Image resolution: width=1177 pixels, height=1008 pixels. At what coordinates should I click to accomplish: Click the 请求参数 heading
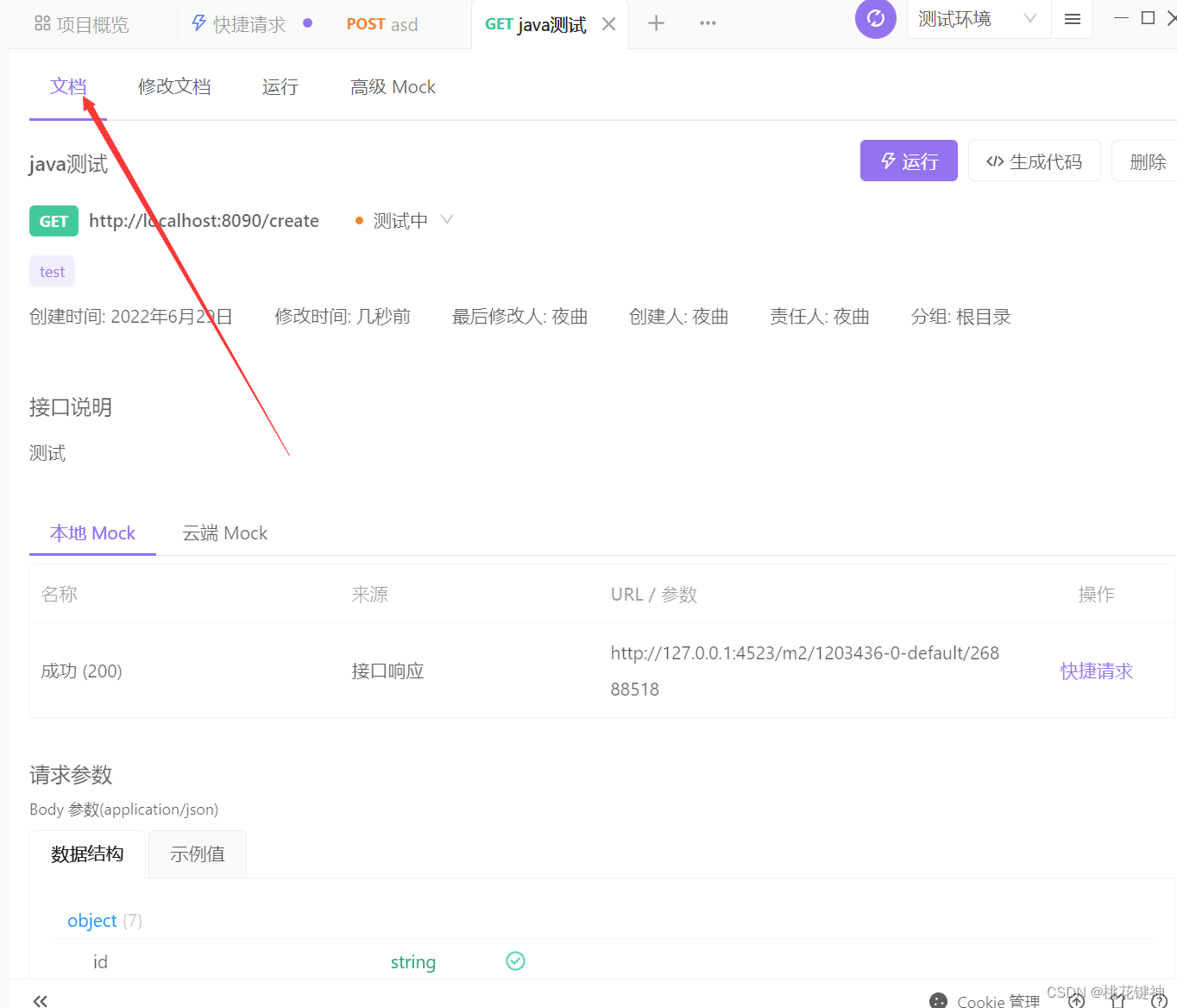point(71,775)
